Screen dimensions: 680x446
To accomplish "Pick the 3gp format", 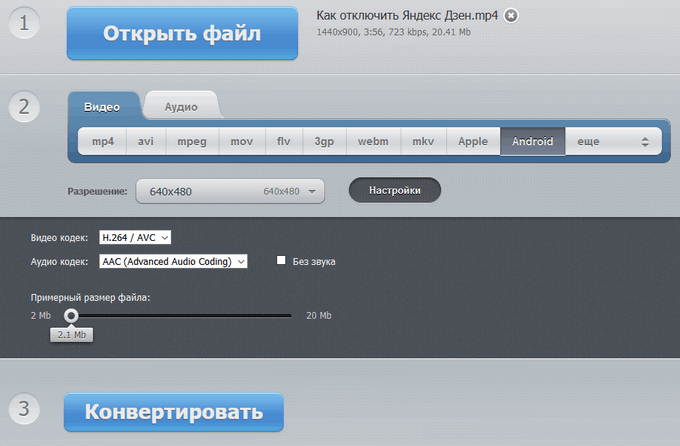I will [x=324, y=141].
